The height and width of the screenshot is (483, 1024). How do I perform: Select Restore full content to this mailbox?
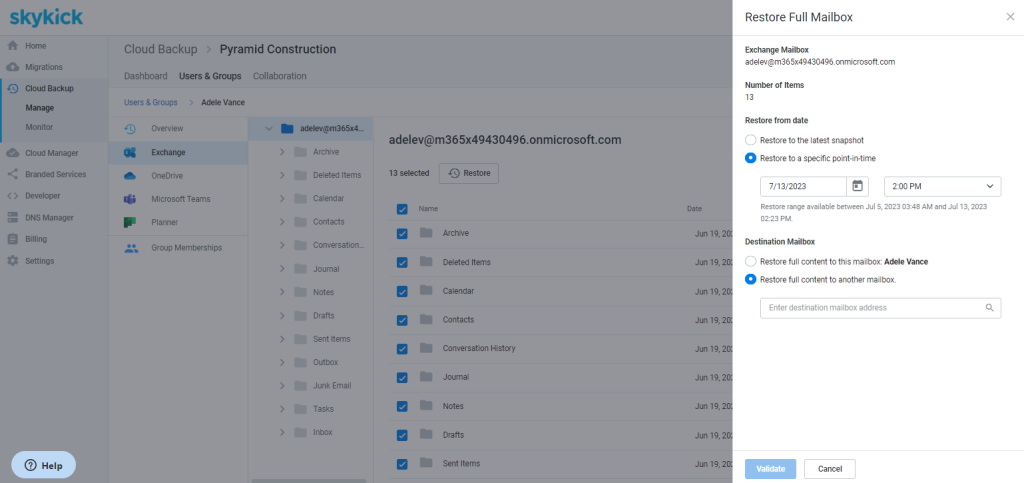[751, 261]
